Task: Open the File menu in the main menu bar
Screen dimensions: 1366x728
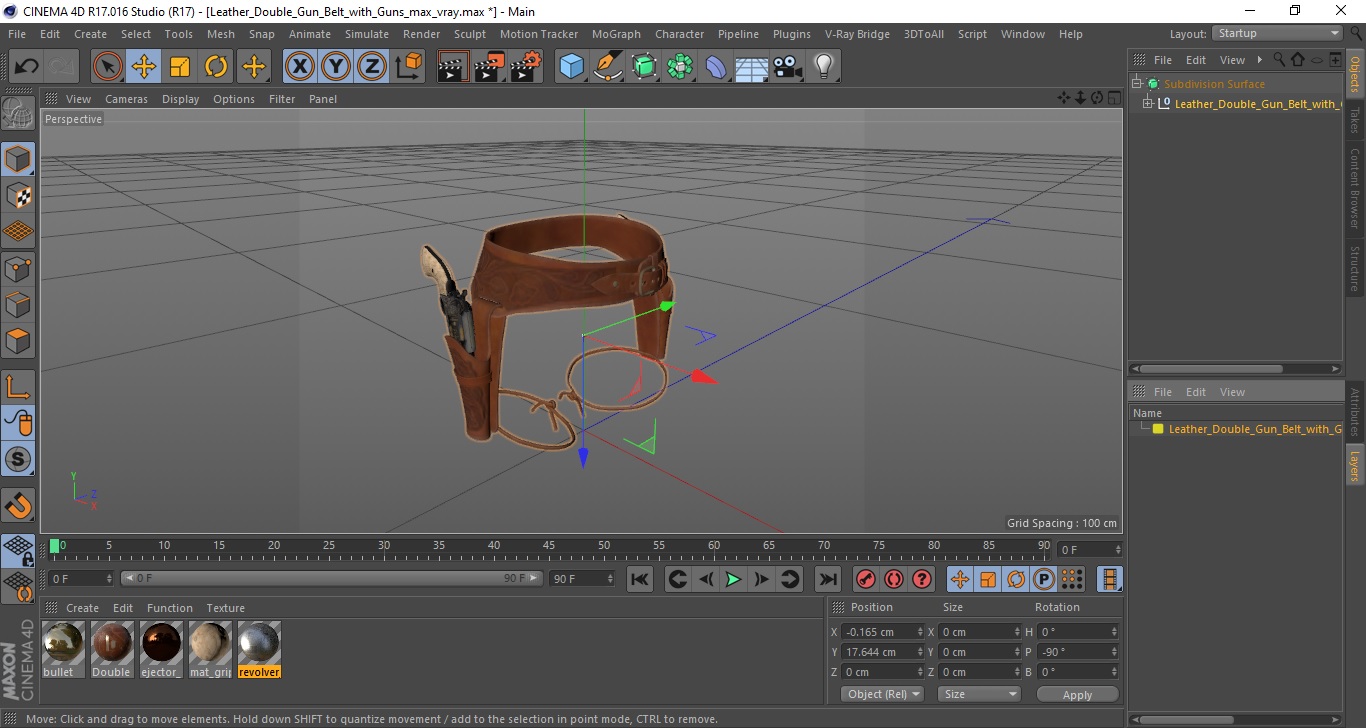Action: coord(17,34)
